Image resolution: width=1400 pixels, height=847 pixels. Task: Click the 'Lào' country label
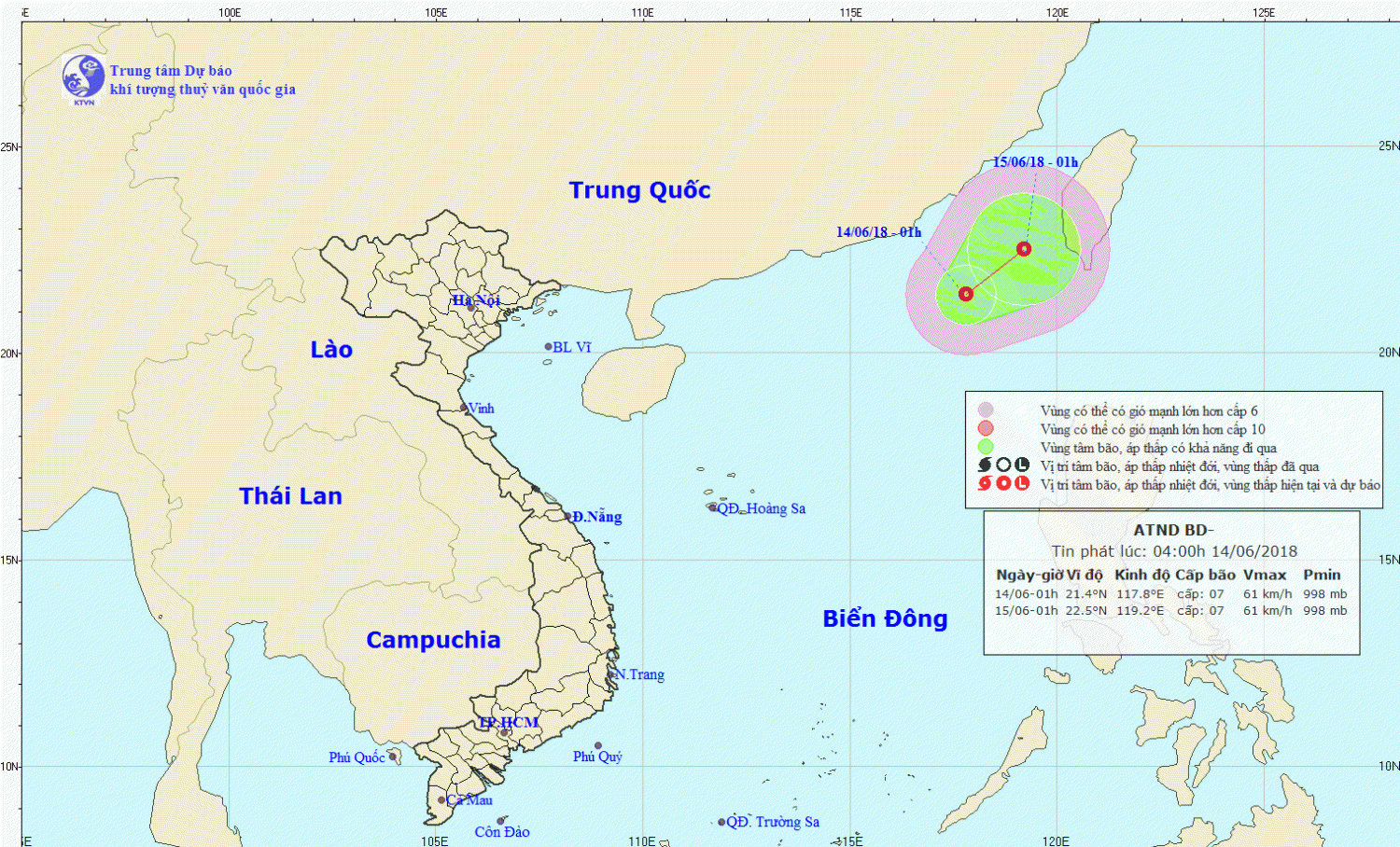point(331,350)
